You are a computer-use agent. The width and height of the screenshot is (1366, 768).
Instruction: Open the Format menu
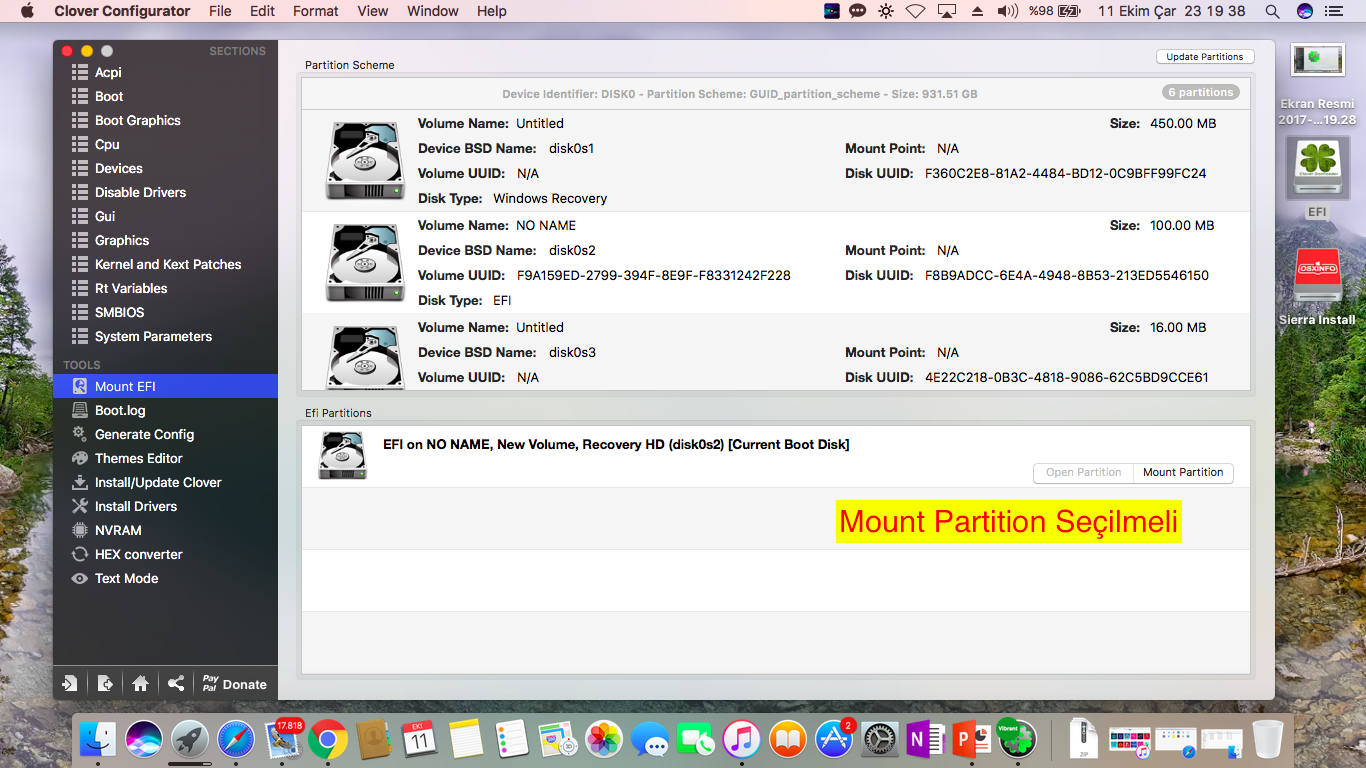(x=315, y=11)
